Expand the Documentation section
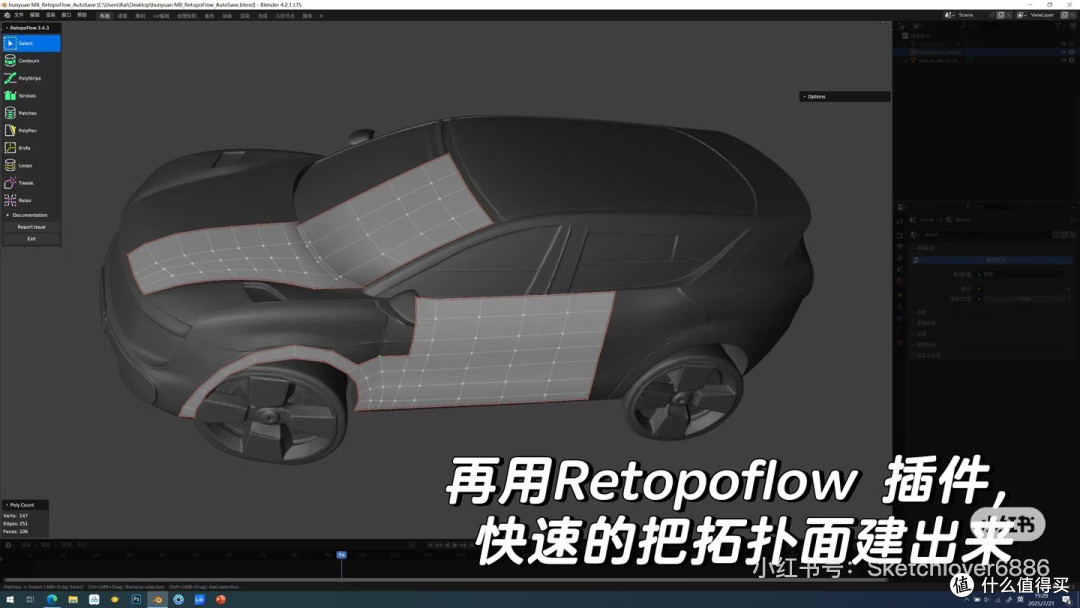The width and height of the screenshot is (1080, 608). pyautogui.click(x=32, y=215)
